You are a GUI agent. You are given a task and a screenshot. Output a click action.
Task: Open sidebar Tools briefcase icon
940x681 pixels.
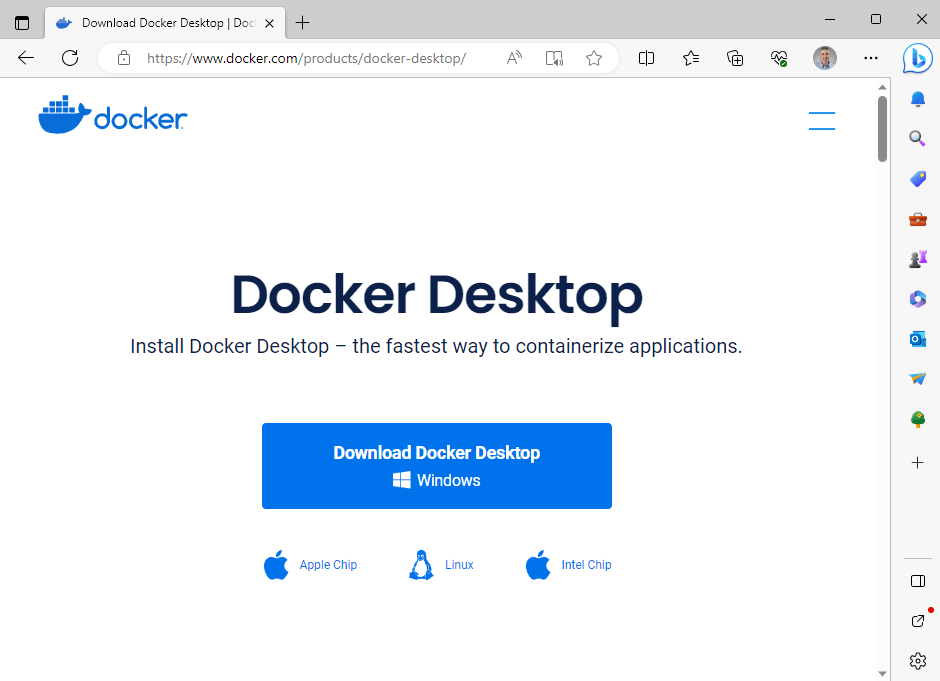917,219
